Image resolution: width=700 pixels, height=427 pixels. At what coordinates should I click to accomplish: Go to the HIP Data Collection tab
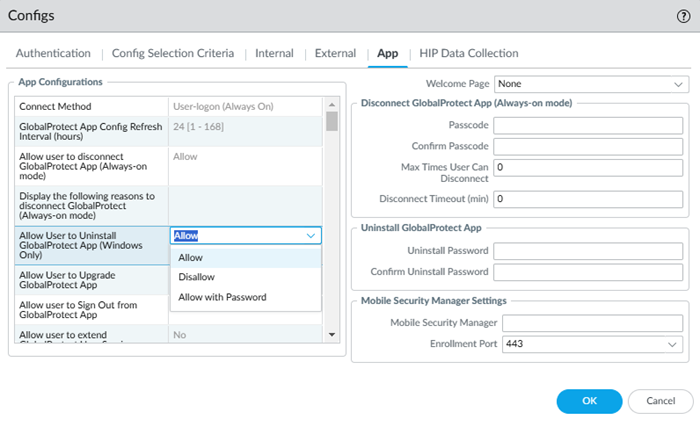point(468,53)
